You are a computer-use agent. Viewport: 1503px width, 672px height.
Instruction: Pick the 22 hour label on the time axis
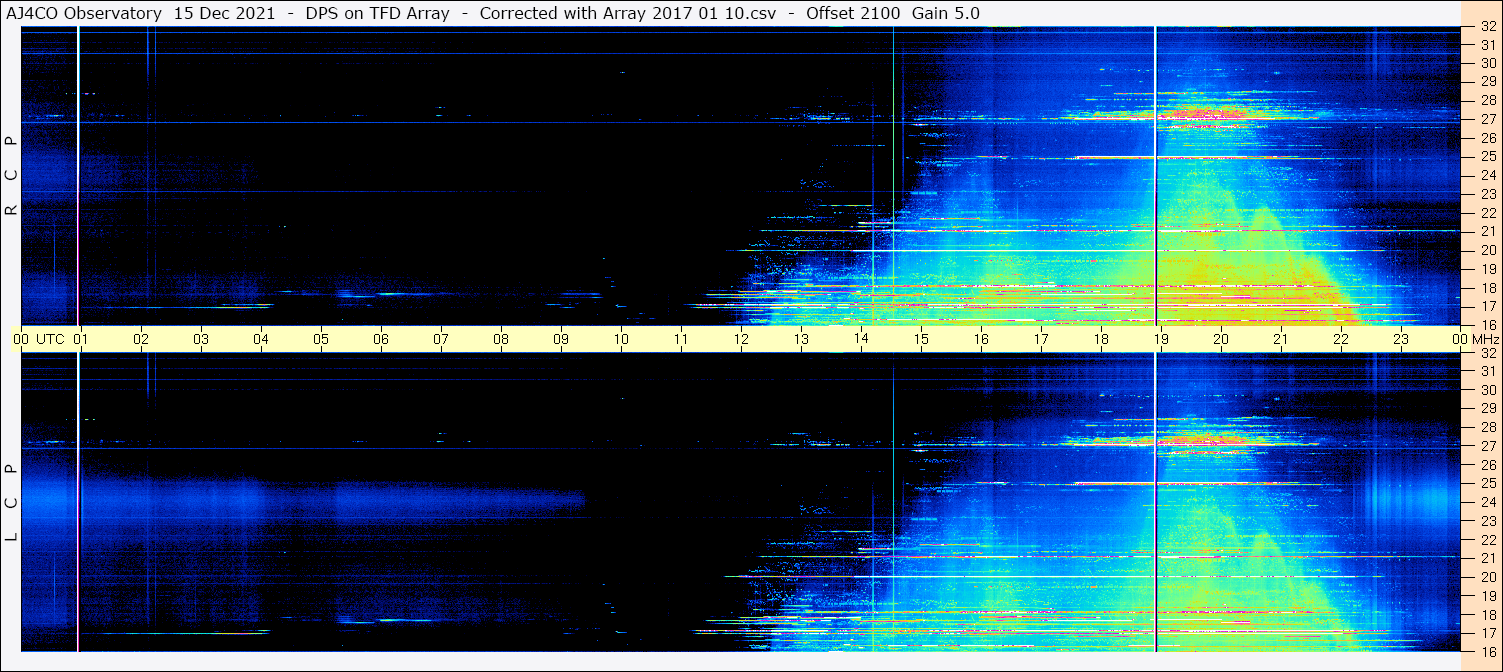pyautogui.click(x=1341, y=339)
